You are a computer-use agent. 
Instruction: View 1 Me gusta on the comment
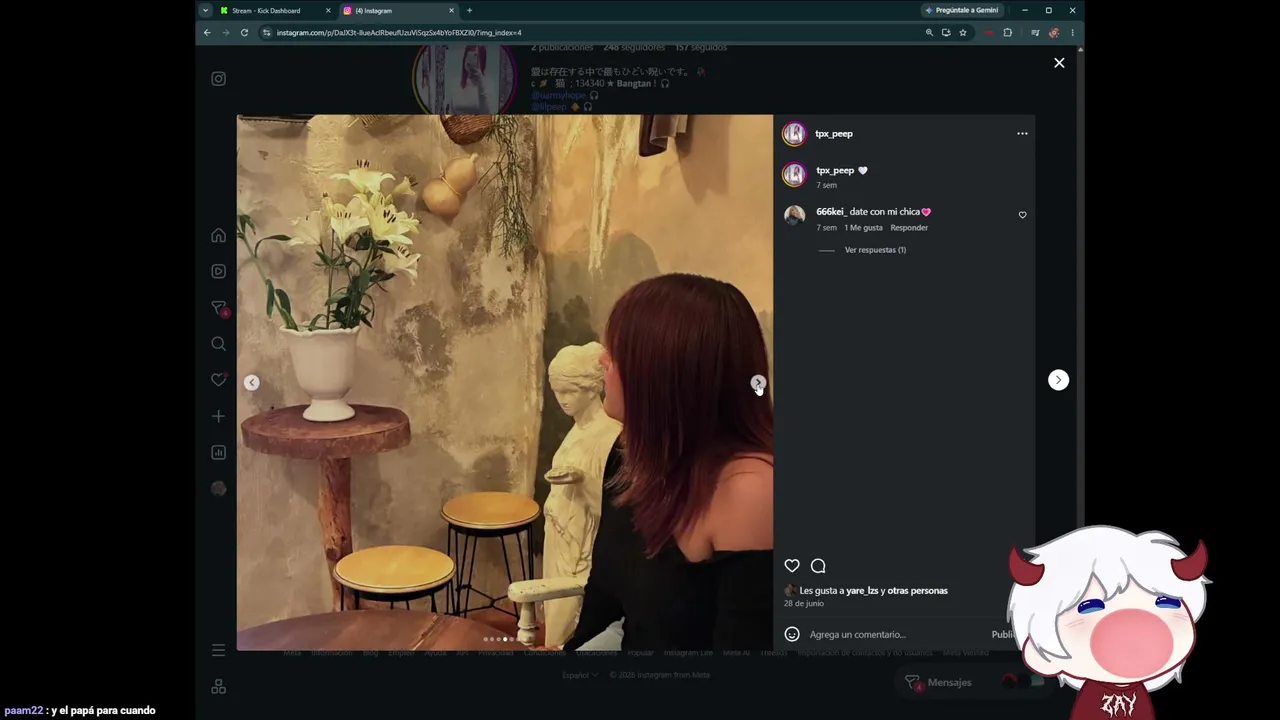863,228
